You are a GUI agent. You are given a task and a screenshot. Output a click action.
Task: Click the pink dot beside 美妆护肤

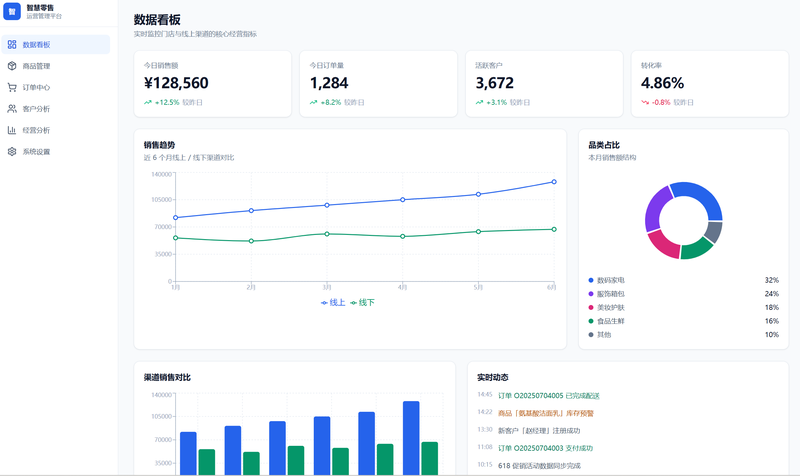591,308
